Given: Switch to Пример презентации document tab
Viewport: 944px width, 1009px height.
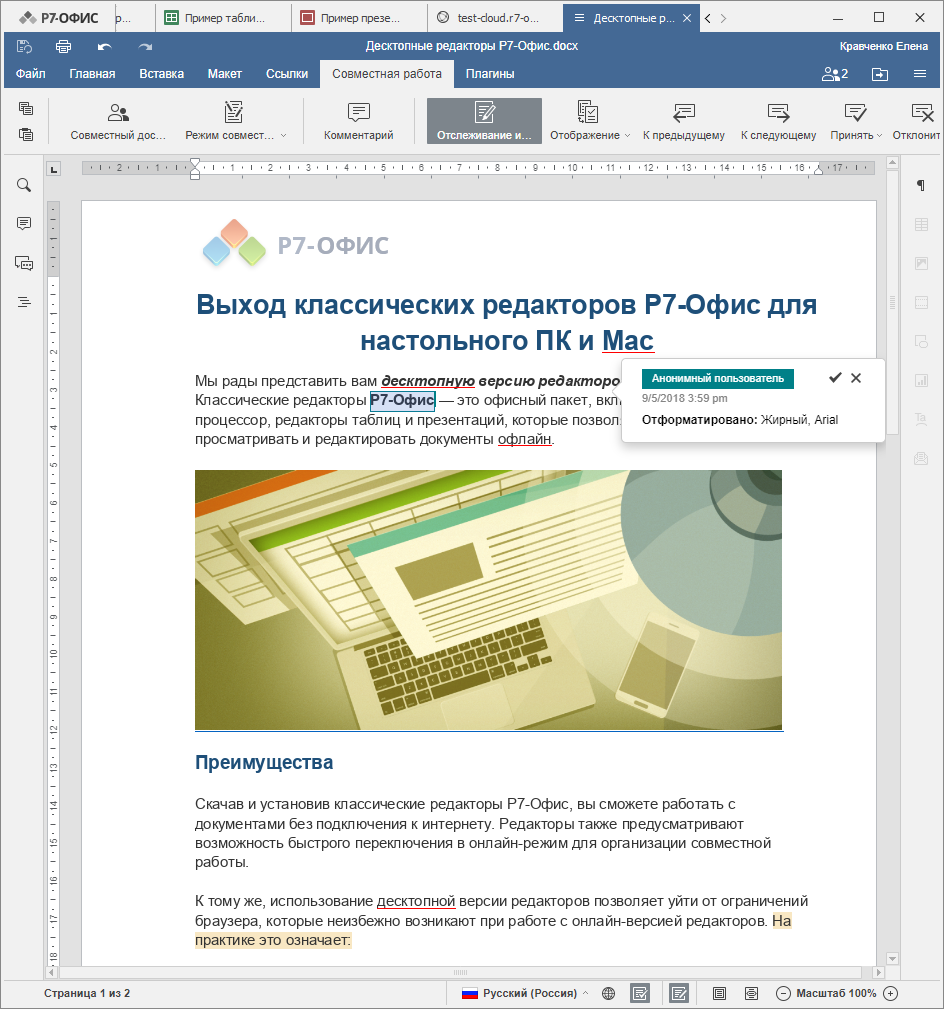Looking at the screenshot, I should (x=358, y=18).
